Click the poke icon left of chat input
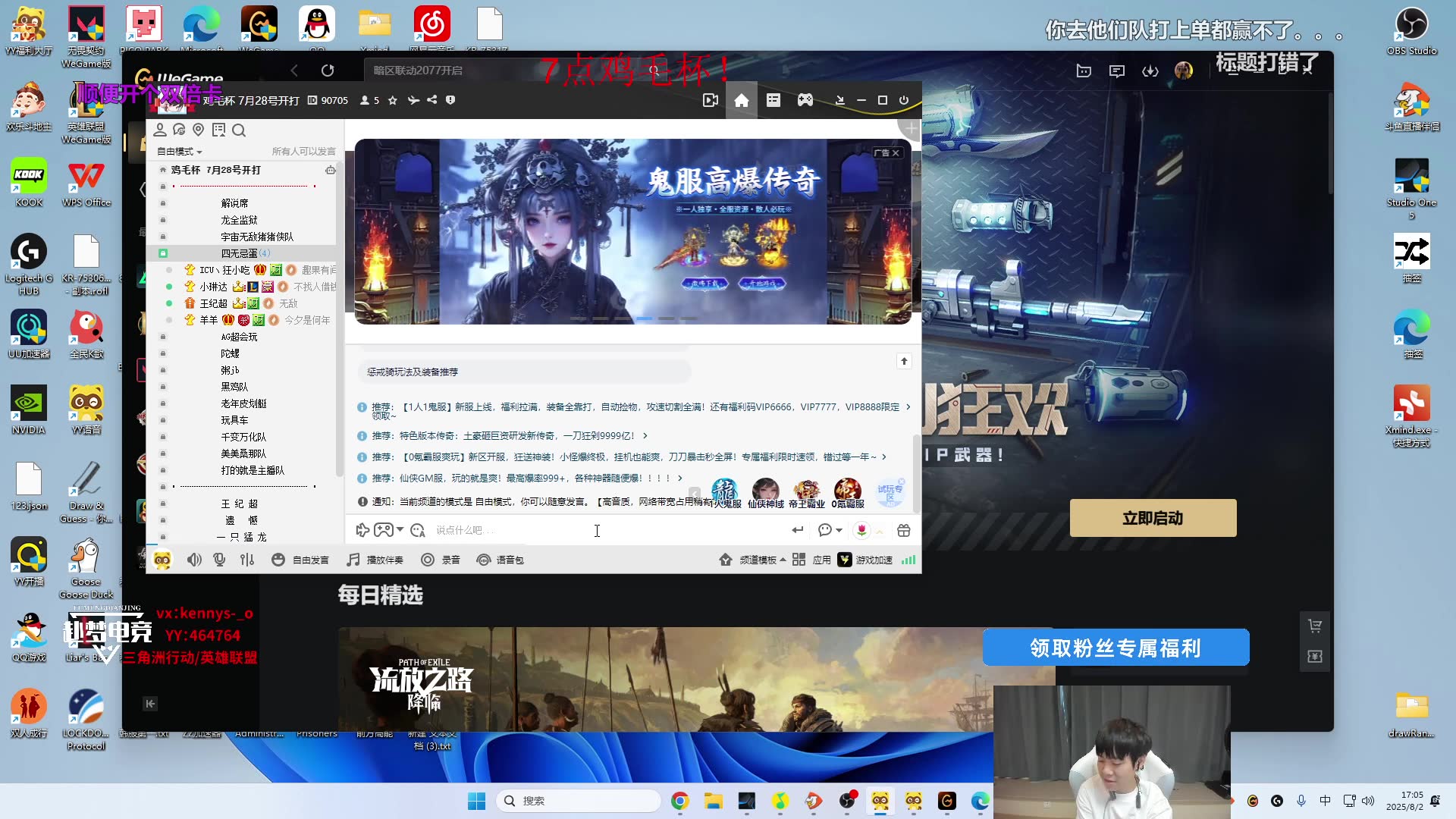 (362, 530)
